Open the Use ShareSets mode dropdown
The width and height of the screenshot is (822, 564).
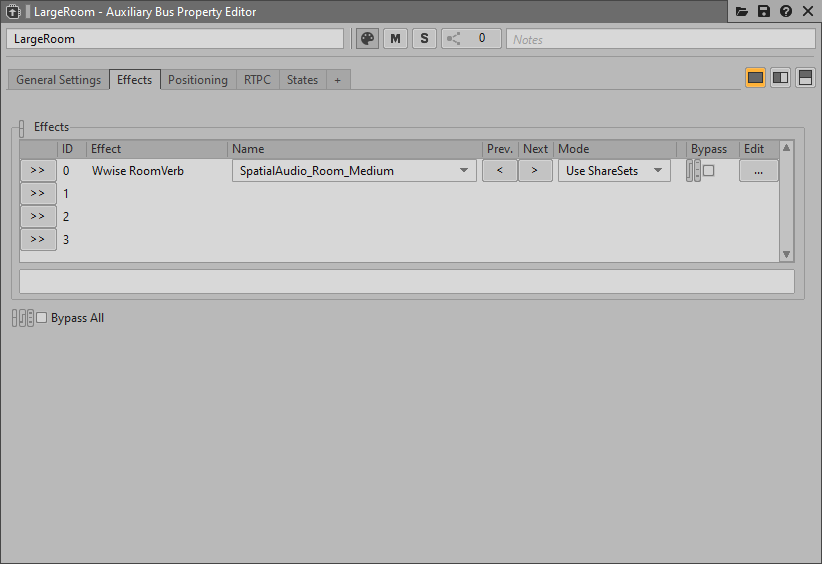coord(614,171)
